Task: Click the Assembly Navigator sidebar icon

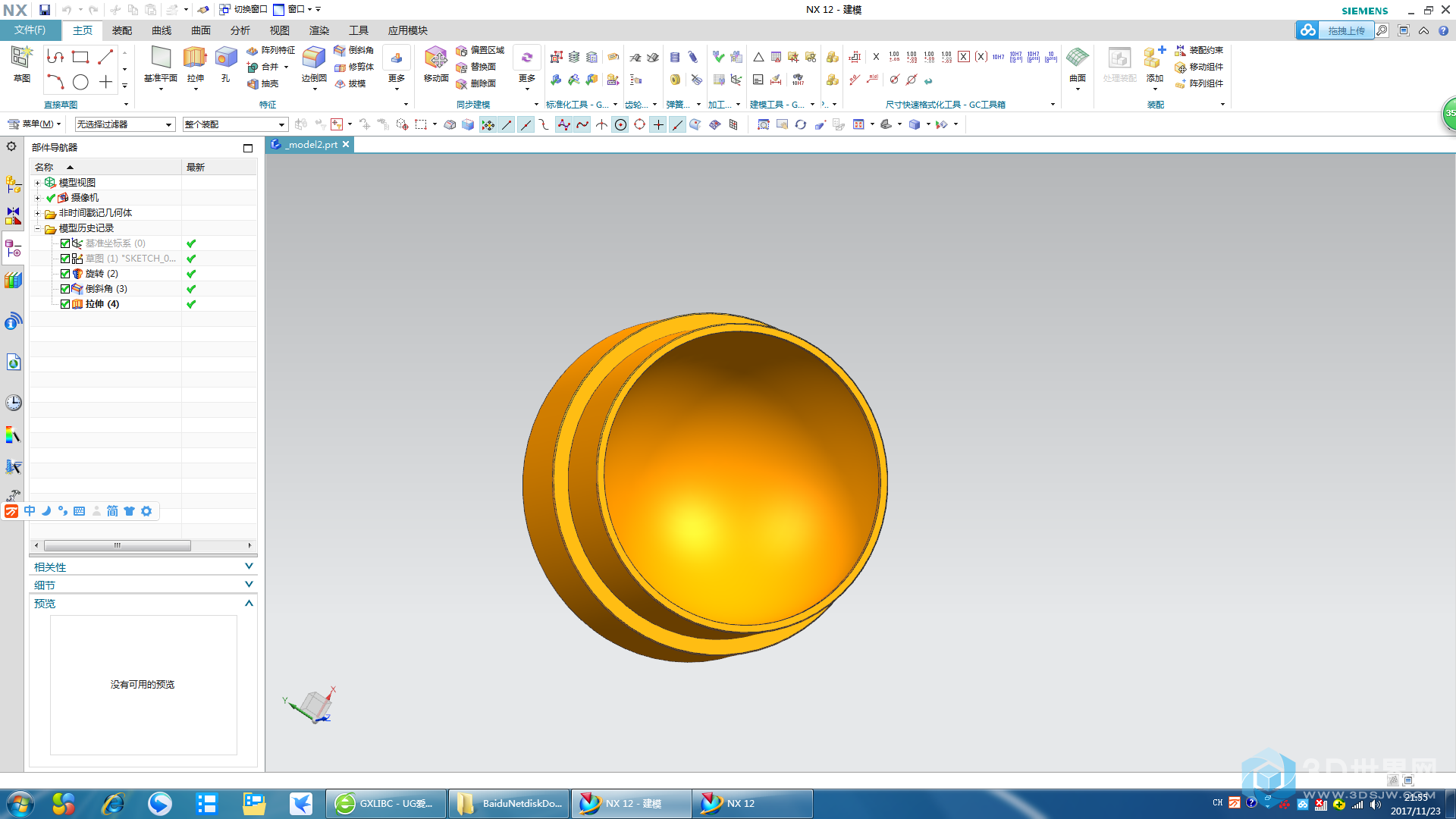Action: coord(13,184)
